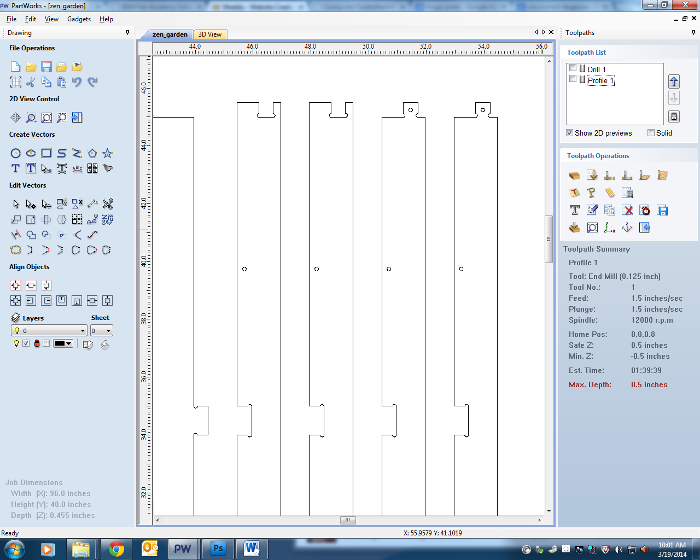Toggle the Drawing panel pin
Image resolution: width=700 pixels, height=560 pixels.
pyautogui.click(x=127, y=33)
